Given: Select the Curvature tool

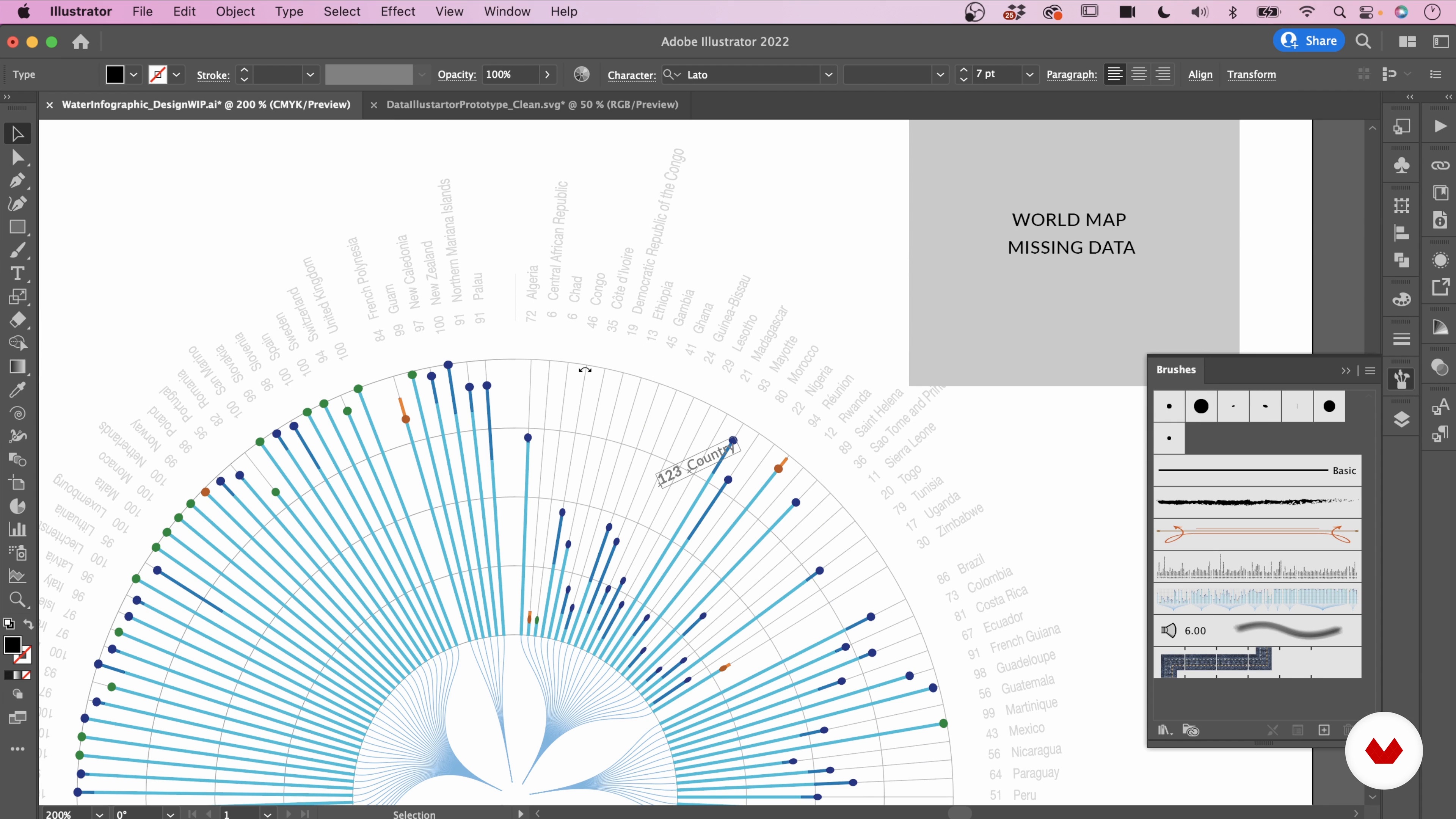Looking at the screenshot, I should 17,204.
